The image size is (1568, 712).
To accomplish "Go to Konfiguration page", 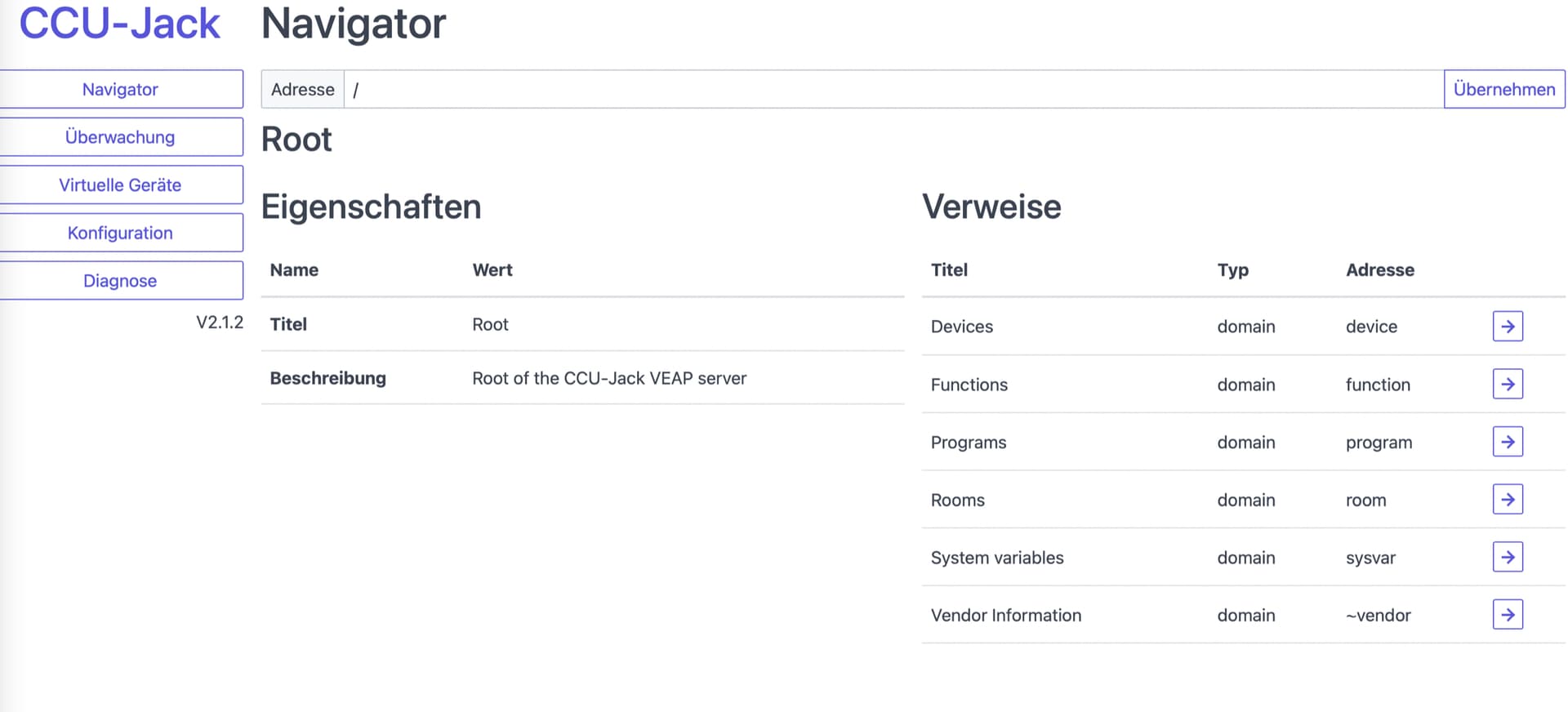I will click(120, 233).
